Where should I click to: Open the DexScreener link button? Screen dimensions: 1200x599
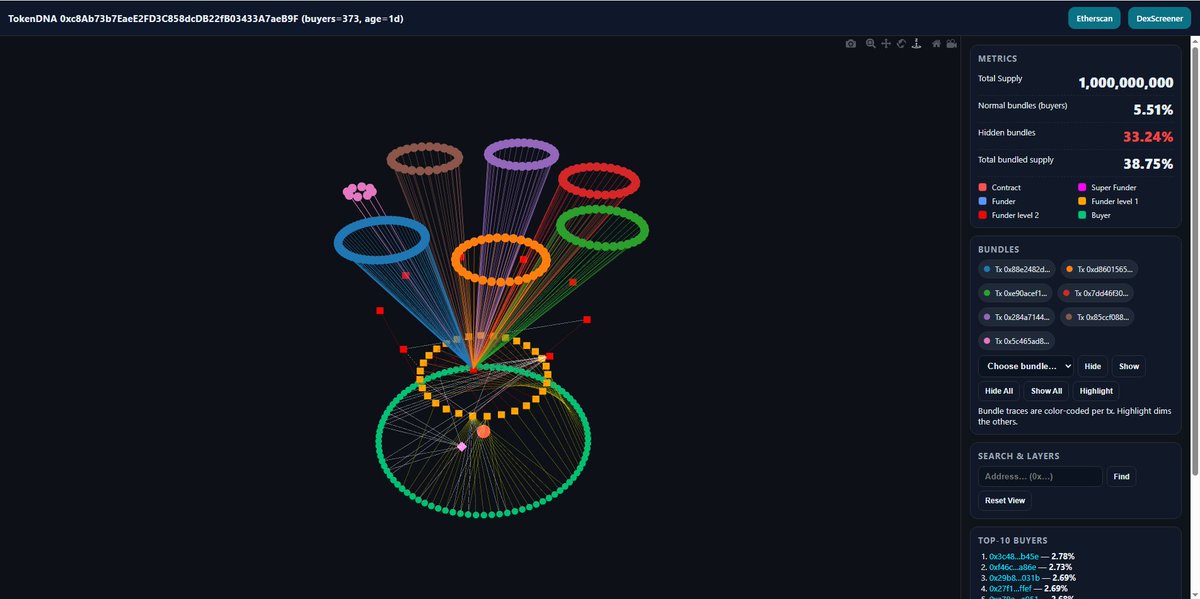[1158, 18]
